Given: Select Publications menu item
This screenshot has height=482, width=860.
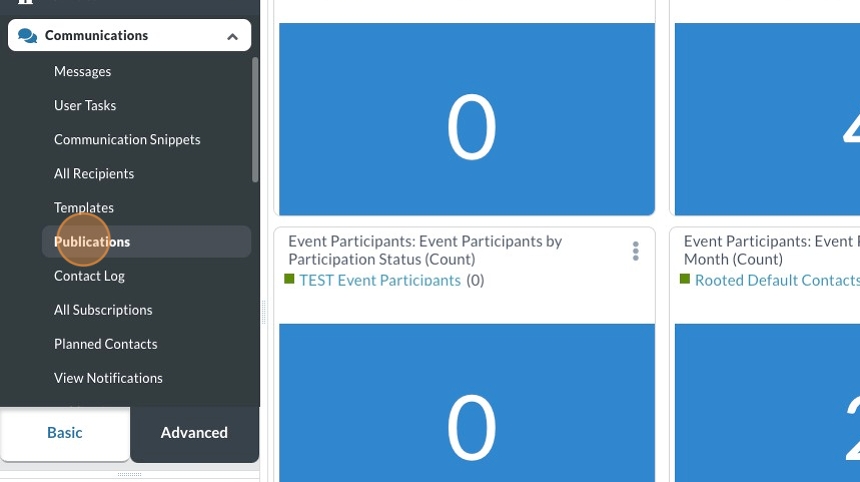Looking at the screenshot, I should click(x=92, y=242).
